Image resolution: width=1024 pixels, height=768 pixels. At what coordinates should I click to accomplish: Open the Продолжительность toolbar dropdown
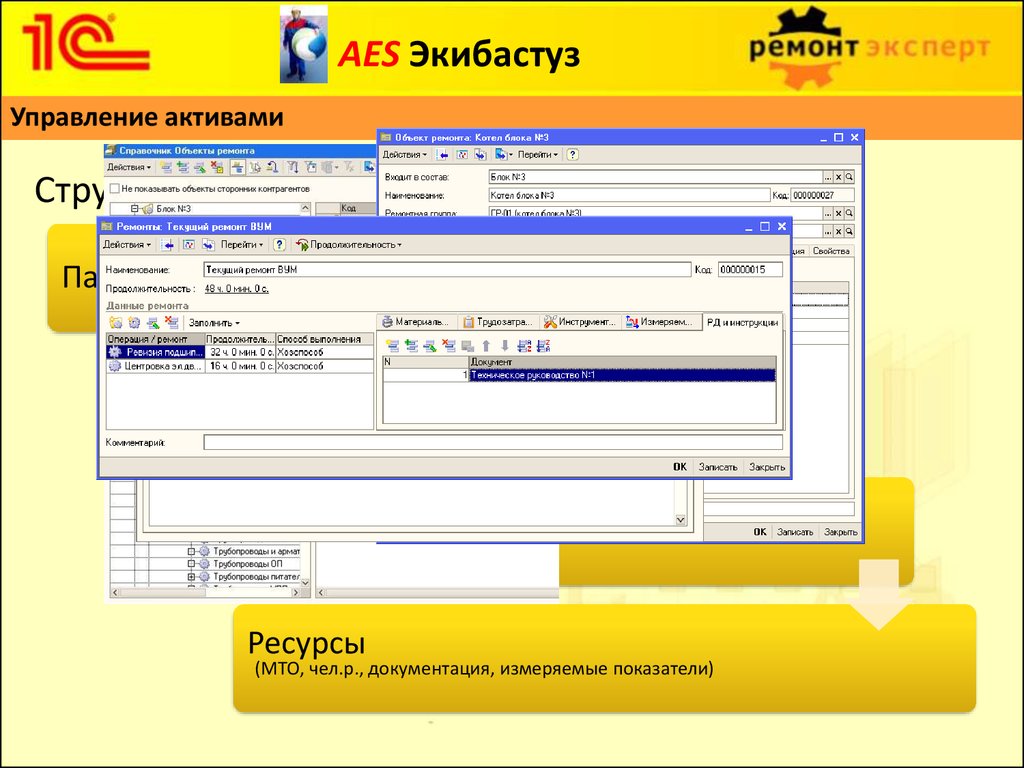349,245
